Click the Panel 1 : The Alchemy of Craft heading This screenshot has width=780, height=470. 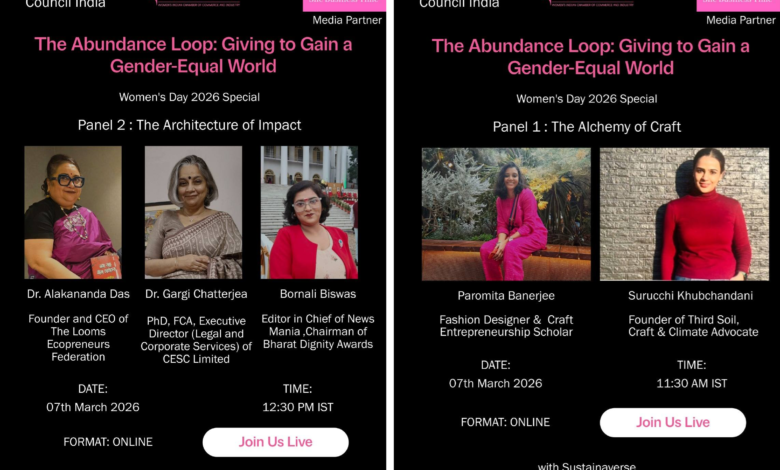click(x=587, y=127)
